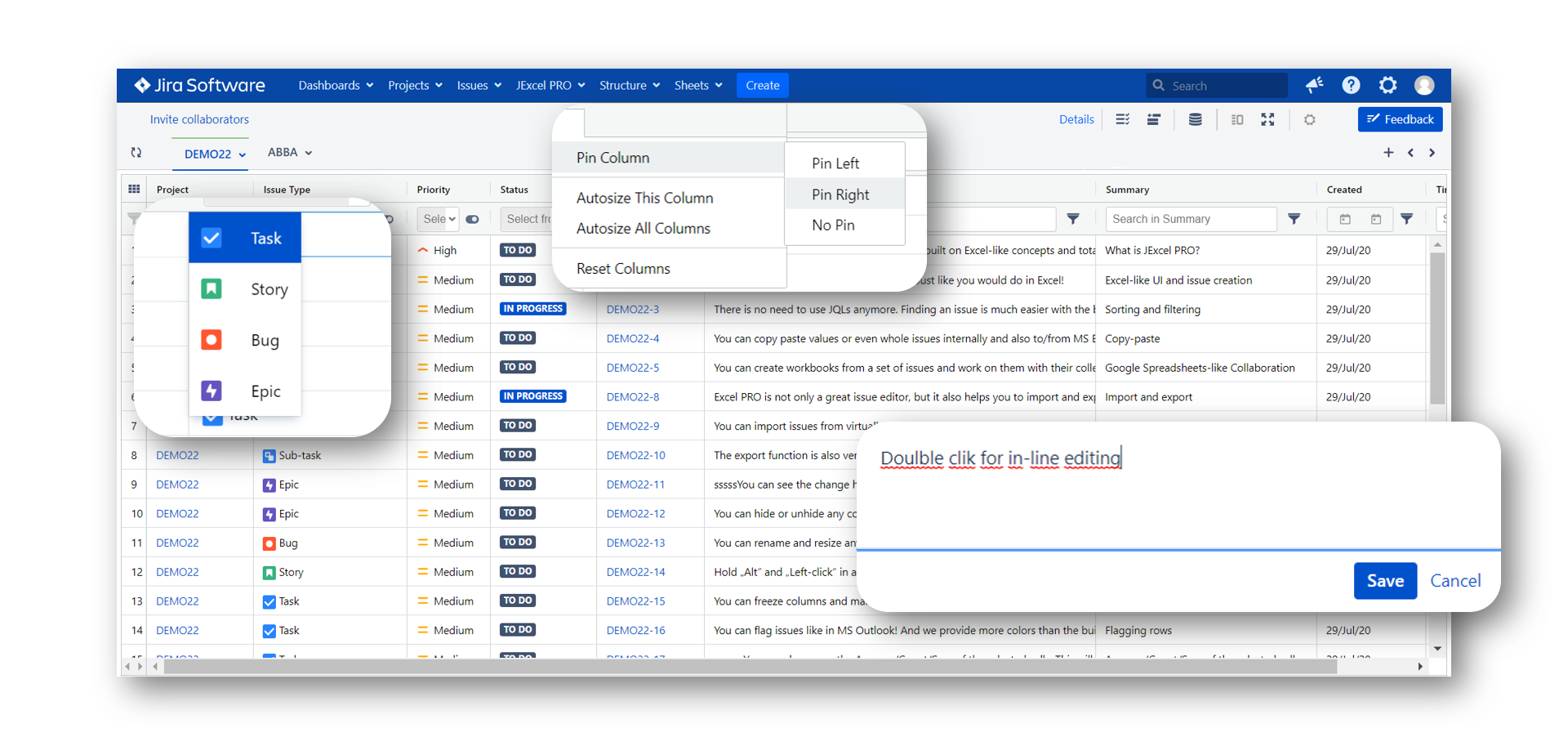Open sheet settings small gear icon
The image size is (1568, 746).
point(1310,119)
